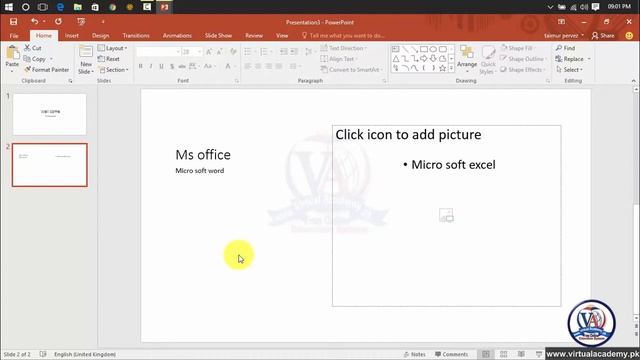Toggle text Shadow
640x360 pixels.
coord(172,66)
